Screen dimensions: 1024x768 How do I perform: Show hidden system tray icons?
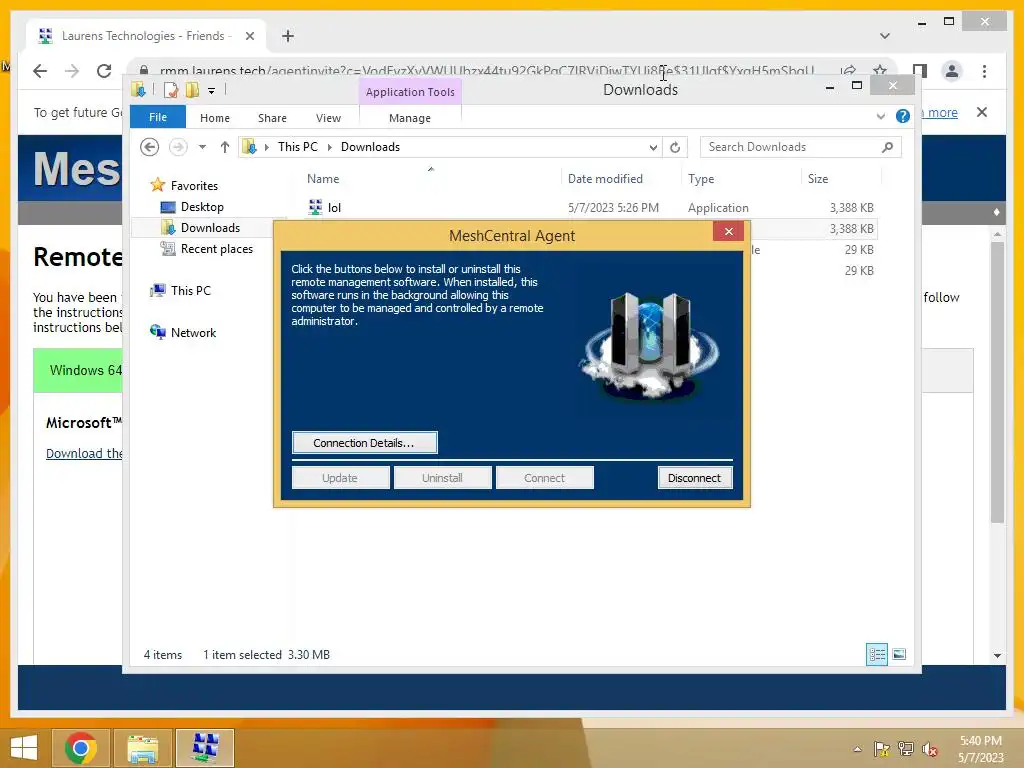pos(857,749)
